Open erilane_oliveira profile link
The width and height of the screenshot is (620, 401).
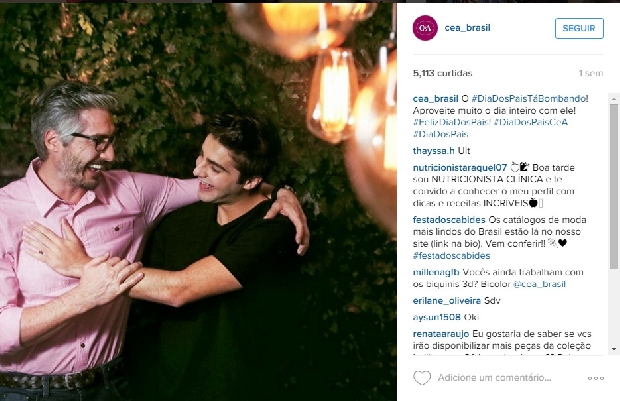447,301
